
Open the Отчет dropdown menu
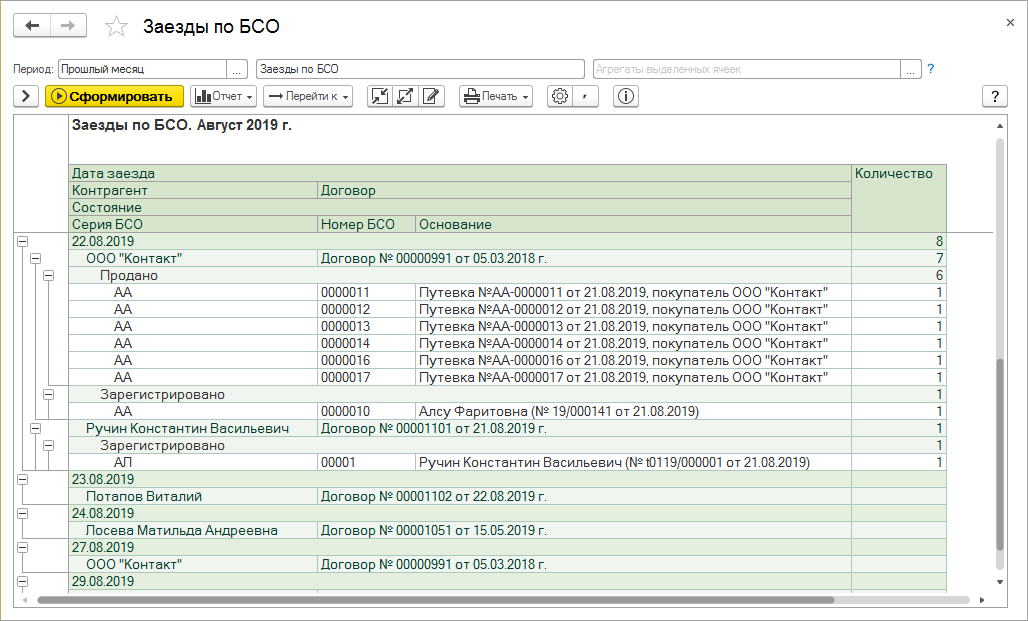tap(224, 96)
